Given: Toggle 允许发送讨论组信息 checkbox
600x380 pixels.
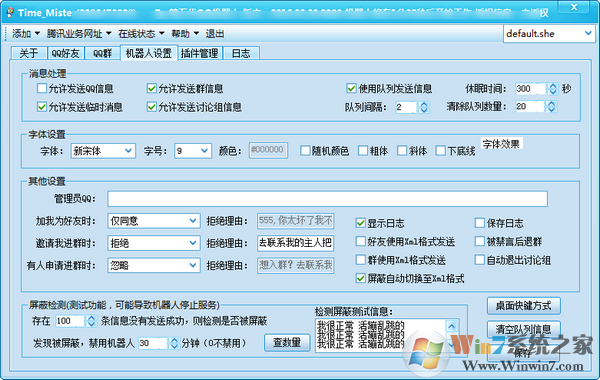Looking at the screenshot, I should 152,107.
